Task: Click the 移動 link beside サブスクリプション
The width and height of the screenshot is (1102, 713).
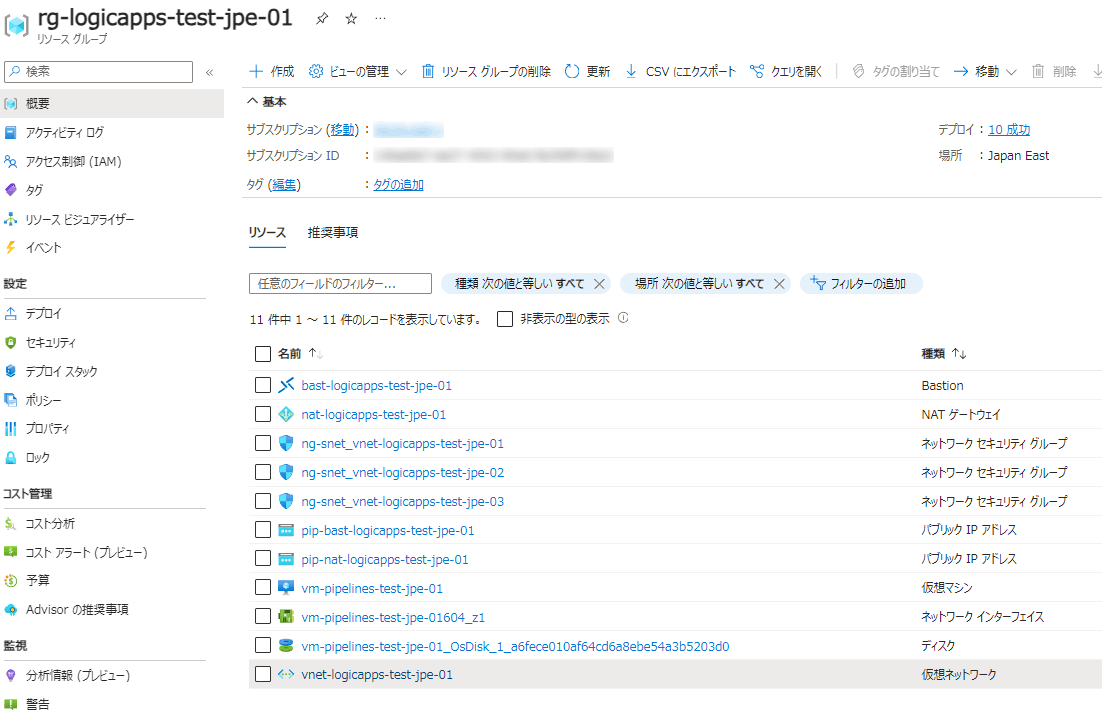Action: coord(342,129)
